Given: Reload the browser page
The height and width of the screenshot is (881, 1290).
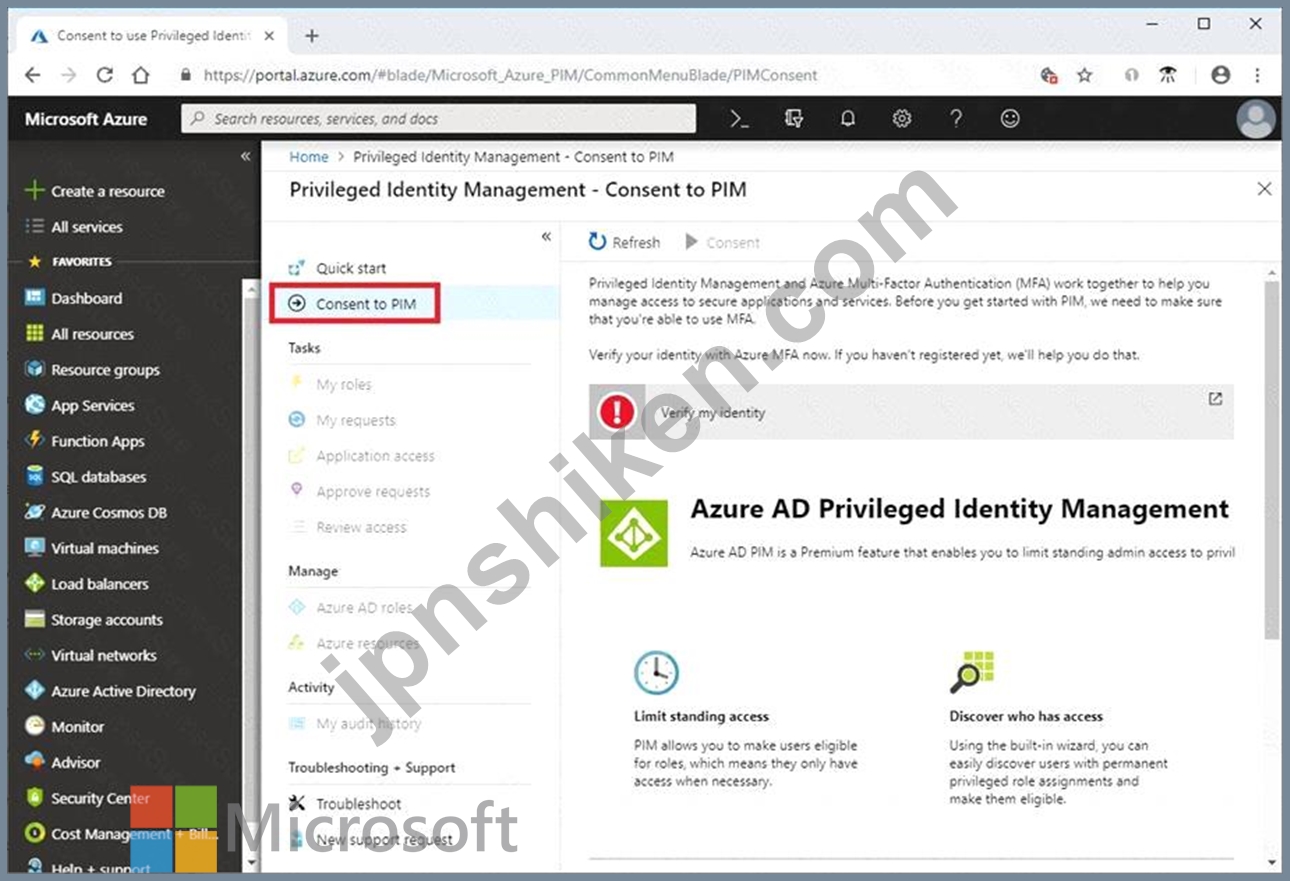Looking at the screenshot, I should (x=104, y=75).
